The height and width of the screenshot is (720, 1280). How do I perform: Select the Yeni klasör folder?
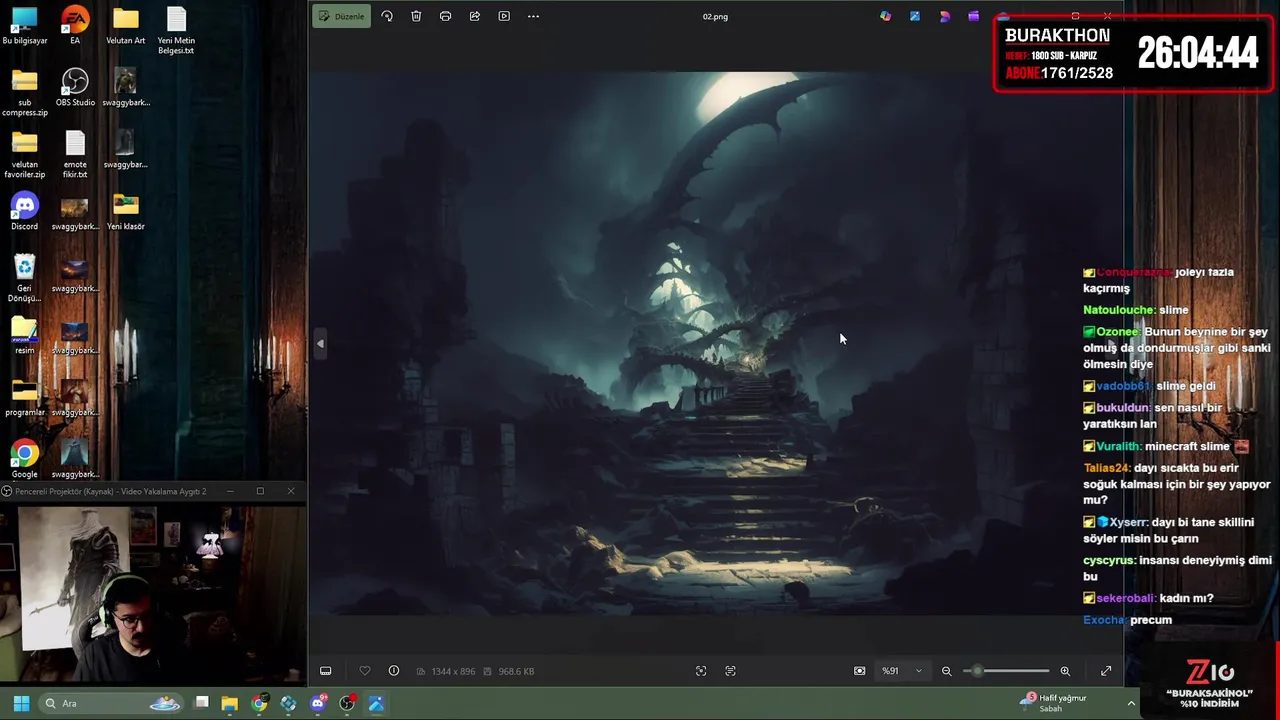click(x=126, y=212)
